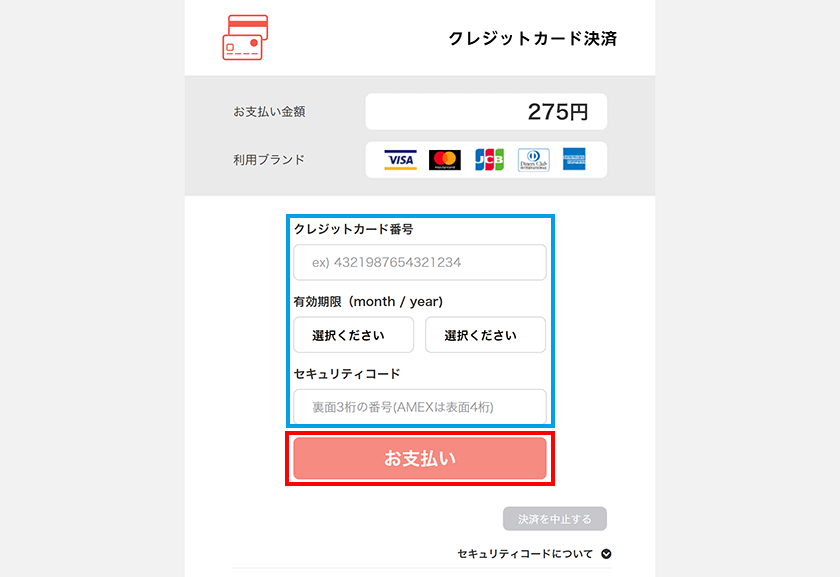Click the 利用ブランド label
The height and width of the screenshot is (577, 840).
tap(269, 160)
